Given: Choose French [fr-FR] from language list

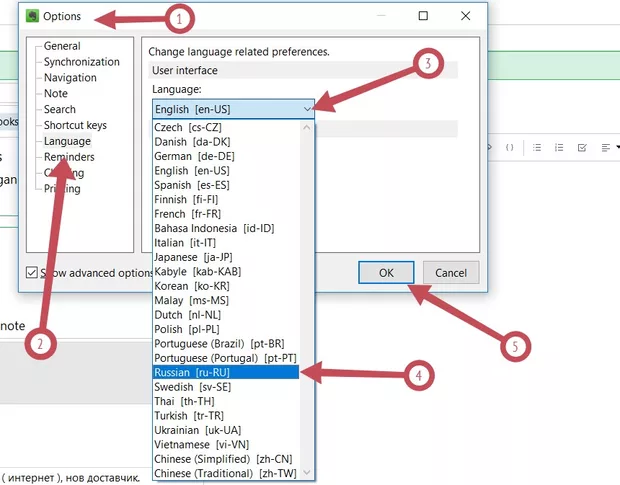Looking at the screenshot, I should (x=226, y=214).
